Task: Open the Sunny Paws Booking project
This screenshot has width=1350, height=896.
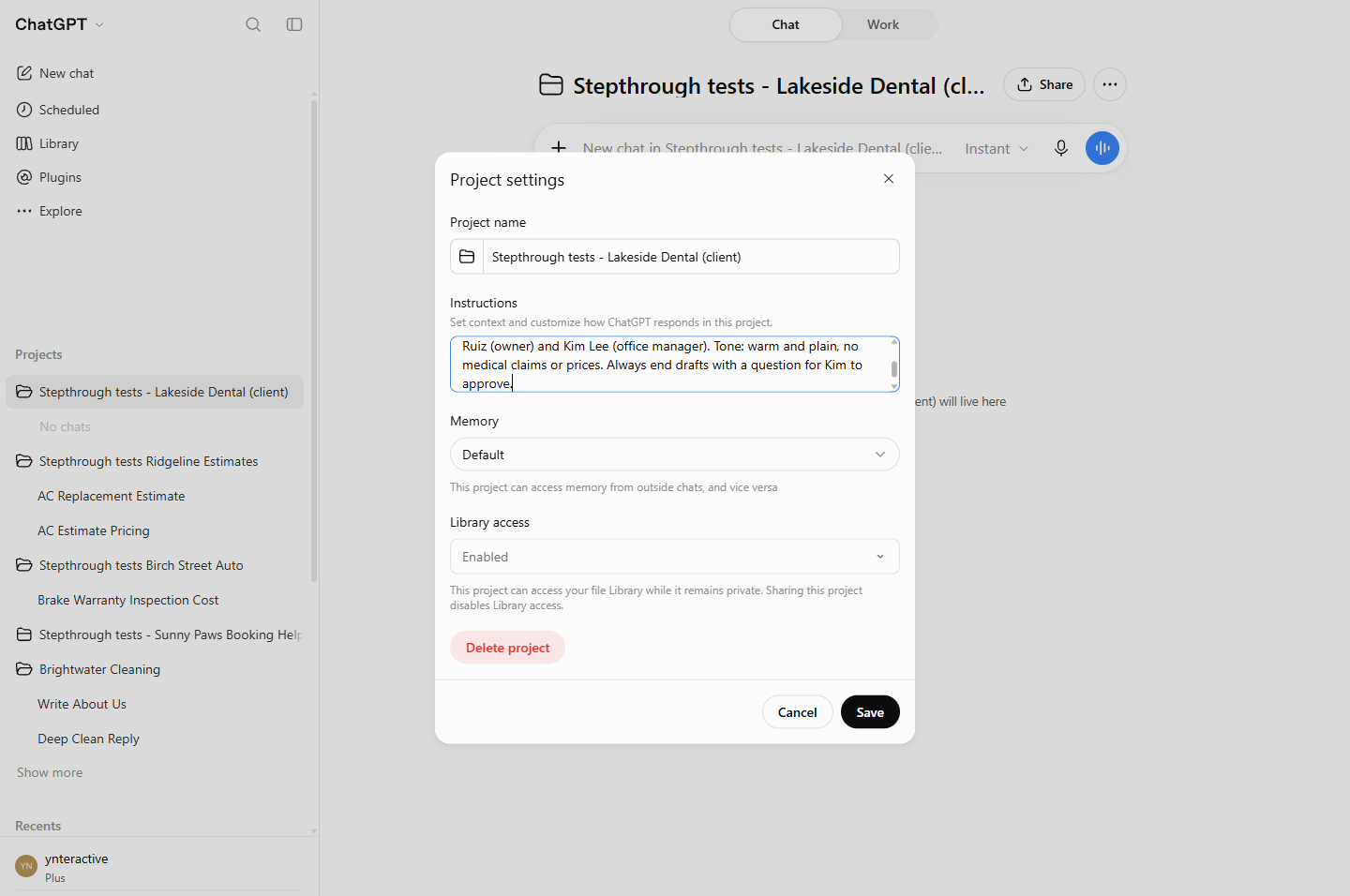Action: coord(155,635)
